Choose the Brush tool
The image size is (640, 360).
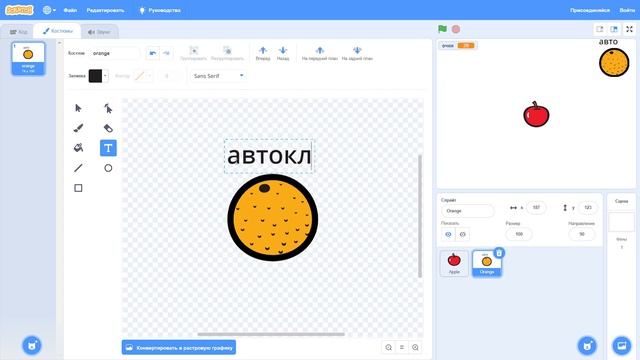tap(78, 128)
